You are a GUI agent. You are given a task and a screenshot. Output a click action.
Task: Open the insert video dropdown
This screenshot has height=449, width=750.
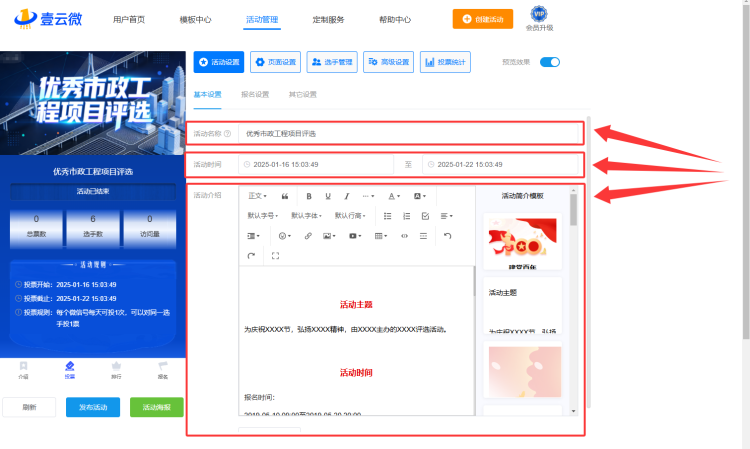point(355,236)
